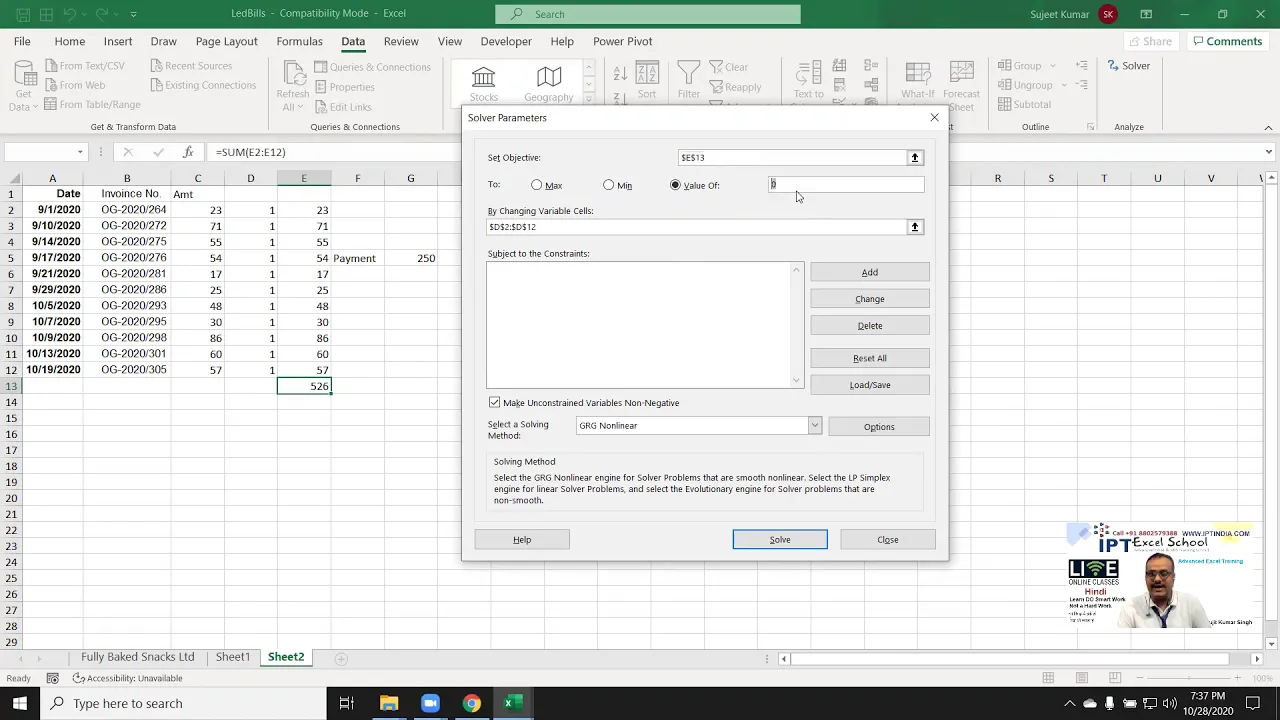Open Recent Sources
The image size is (1280, 720).
tap(191, 66)
